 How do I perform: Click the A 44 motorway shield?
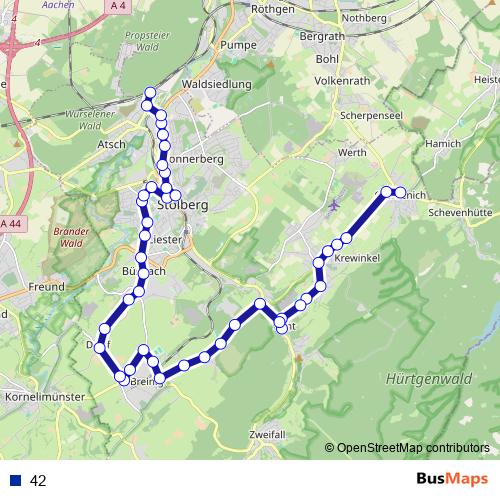(x=12, y=224)
